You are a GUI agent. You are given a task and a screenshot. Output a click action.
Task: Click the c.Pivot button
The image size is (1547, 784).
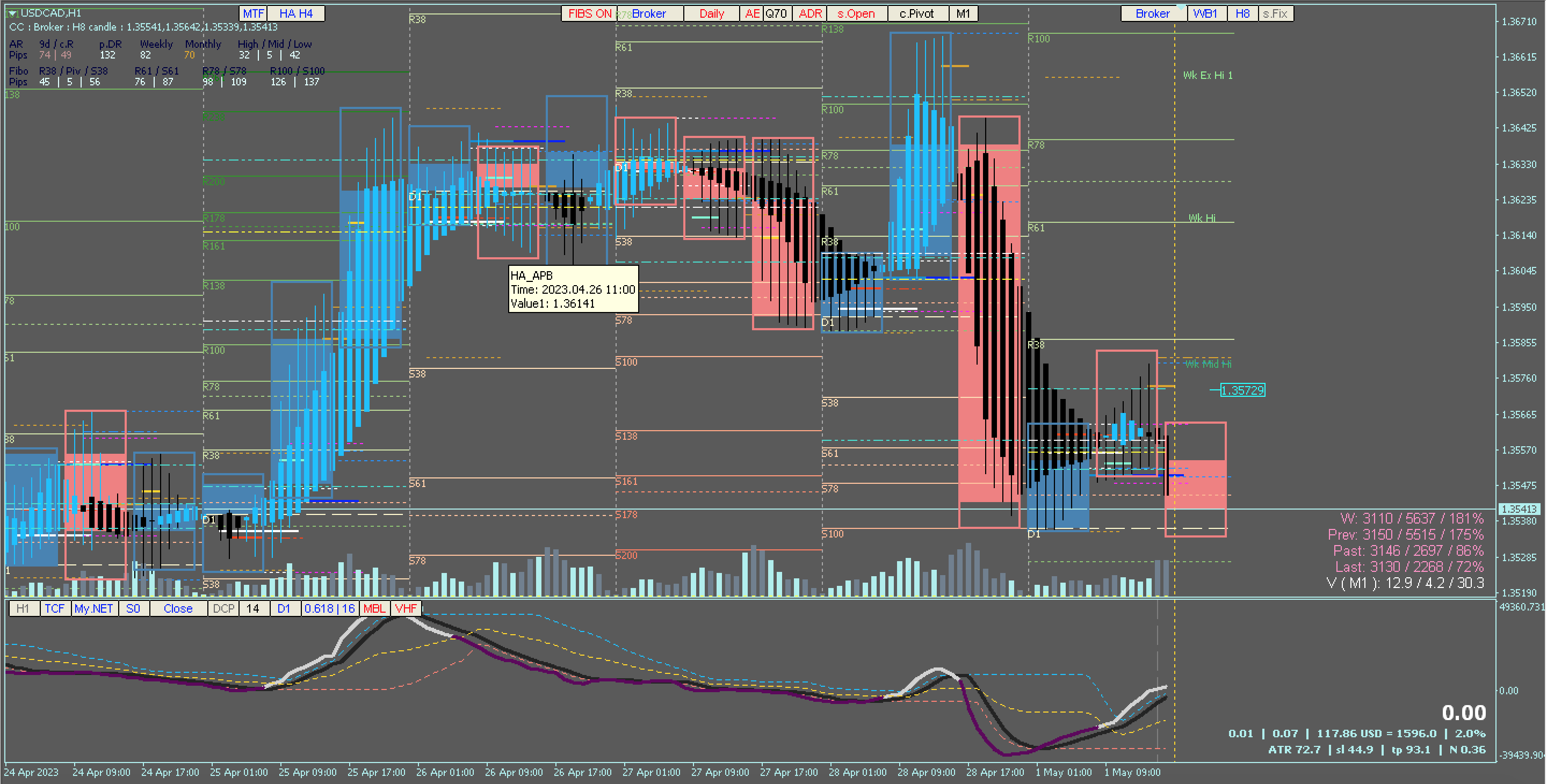pos(916,14)
